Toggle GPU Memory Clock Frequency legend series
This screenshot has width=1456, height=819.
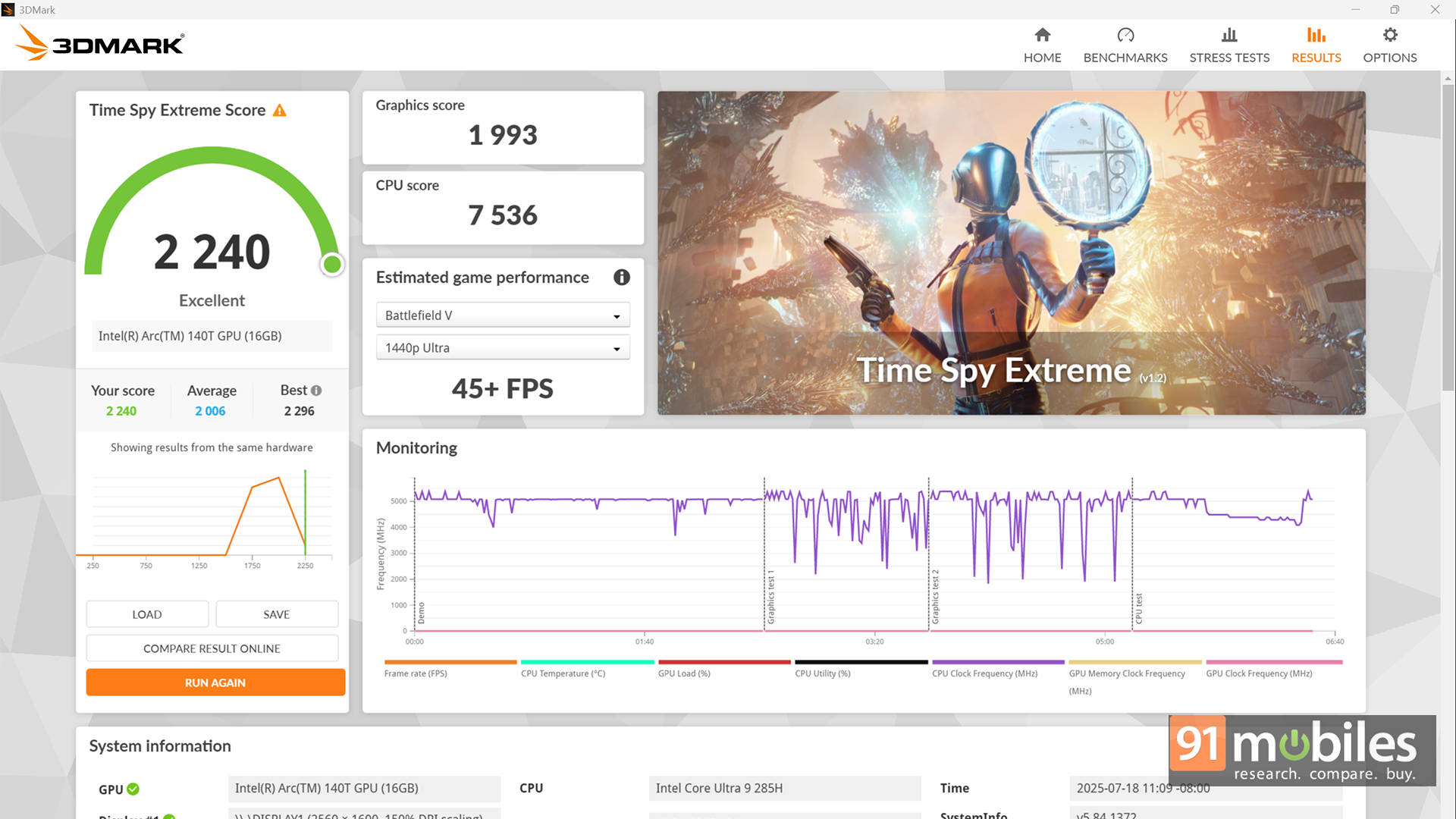pos(1135,678)
